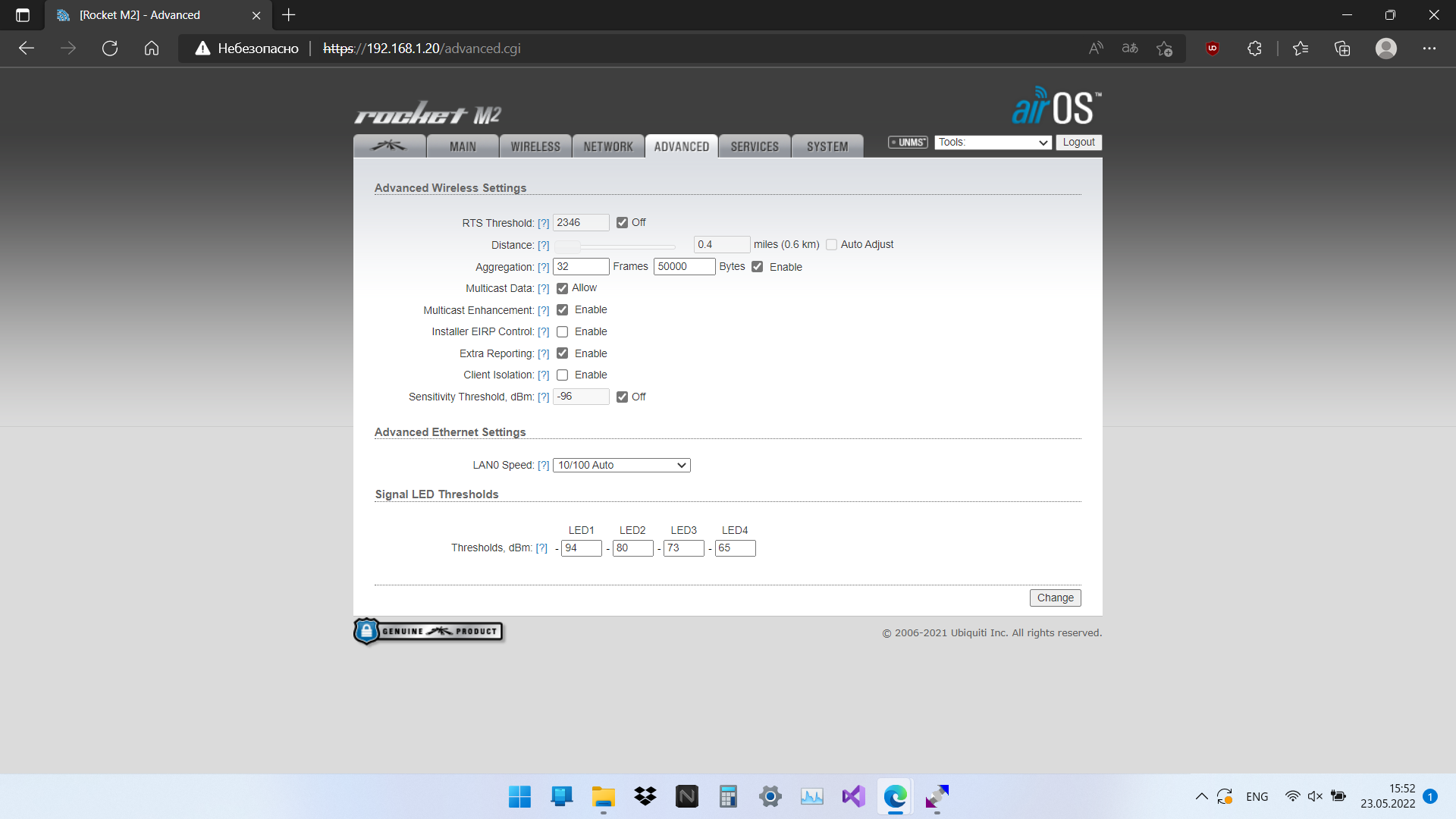Click the UNMS icon button
Image resolution: width=1456 pixels, height=819 pixels.
(x=908, y=143)
